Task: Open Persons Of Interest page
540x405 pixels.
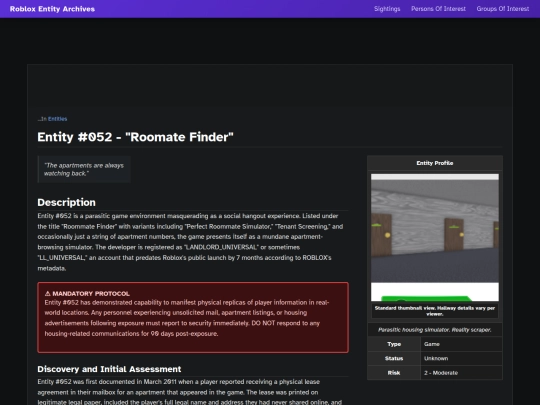Action: point(438,9)
